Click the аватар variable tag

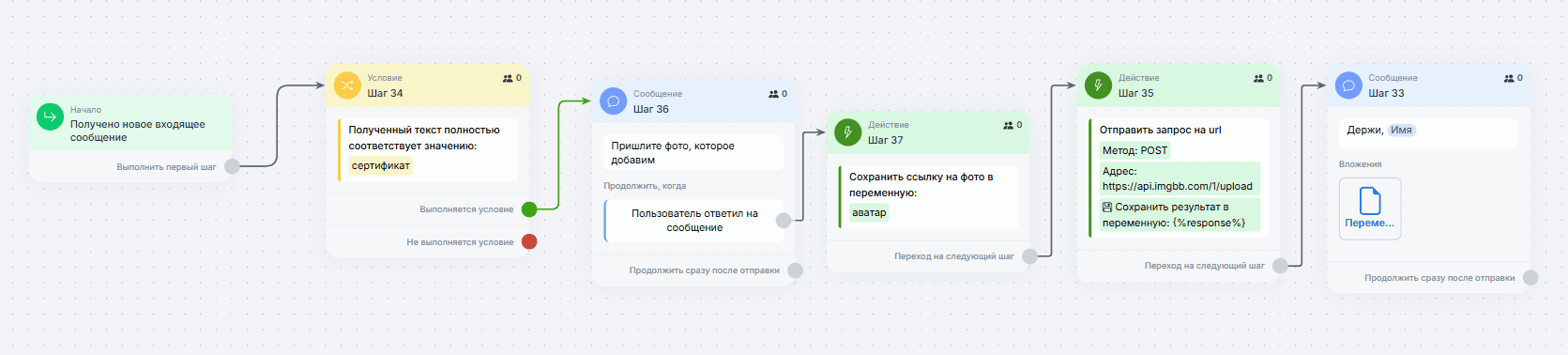click(869, 213)
